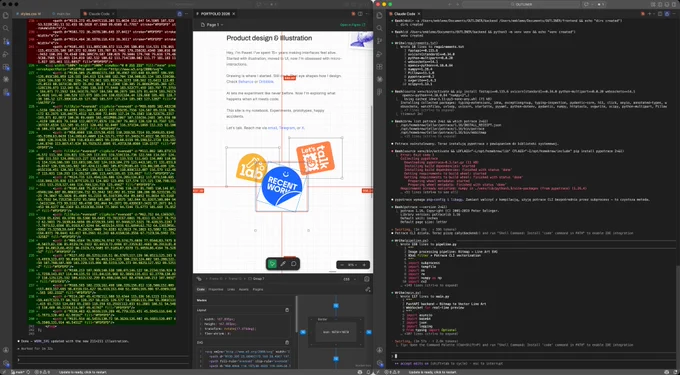Screen dimensions: 680x375
Task: Open the Properties tab in inspect panel
Action: (216, 289)
